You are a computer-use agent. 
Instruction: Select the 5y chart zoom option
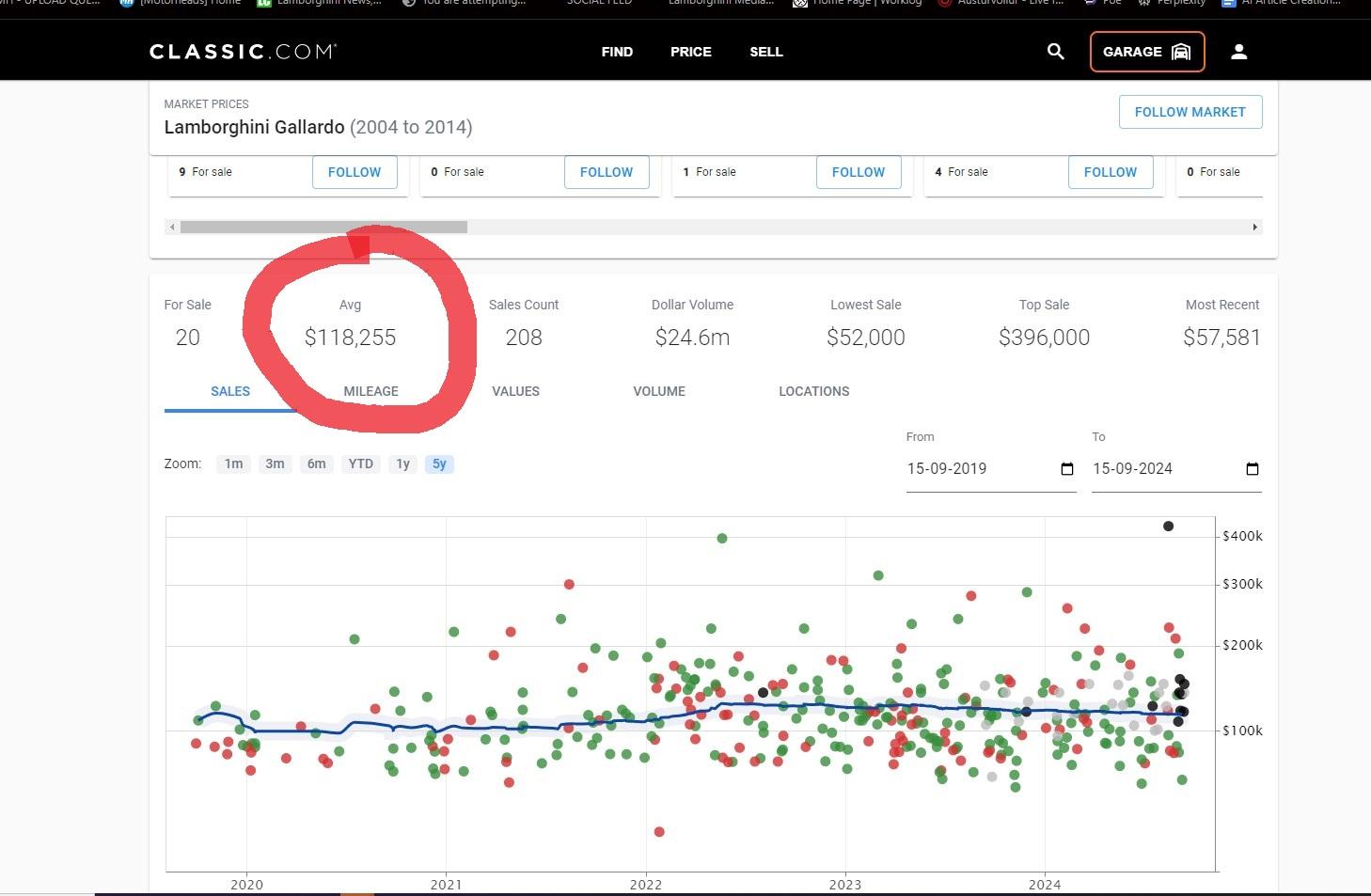[x=439, y=464]
